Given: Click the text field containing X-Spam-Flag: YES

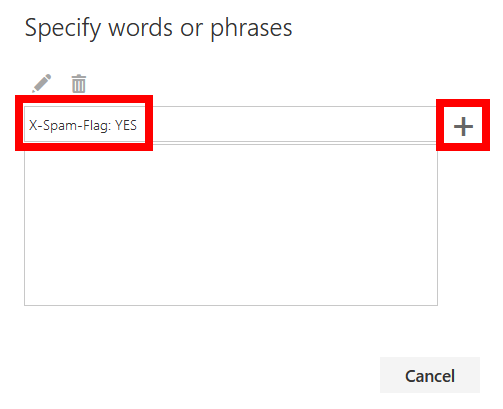Looking at the screenshot, I should pyautogui.click(x=230, y=124).
